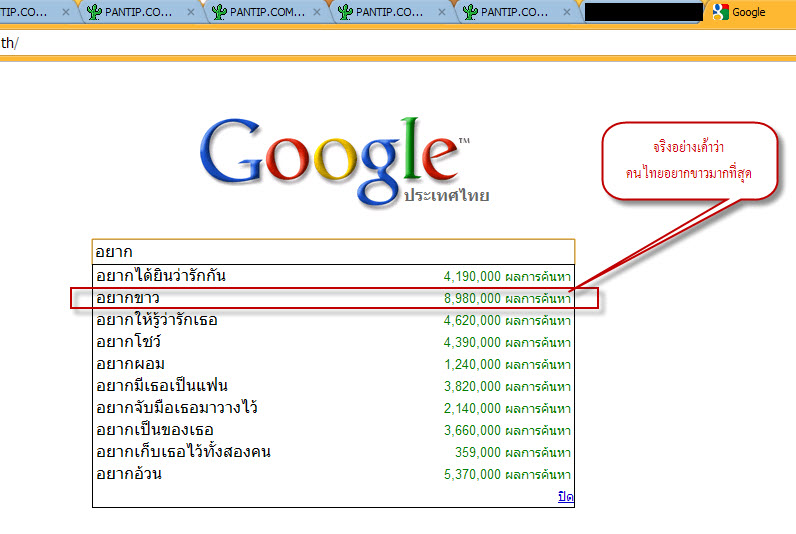Click the 359,000 ผลการค้นหา result count
Screen dimensions: 796x534
pos(513,453)
